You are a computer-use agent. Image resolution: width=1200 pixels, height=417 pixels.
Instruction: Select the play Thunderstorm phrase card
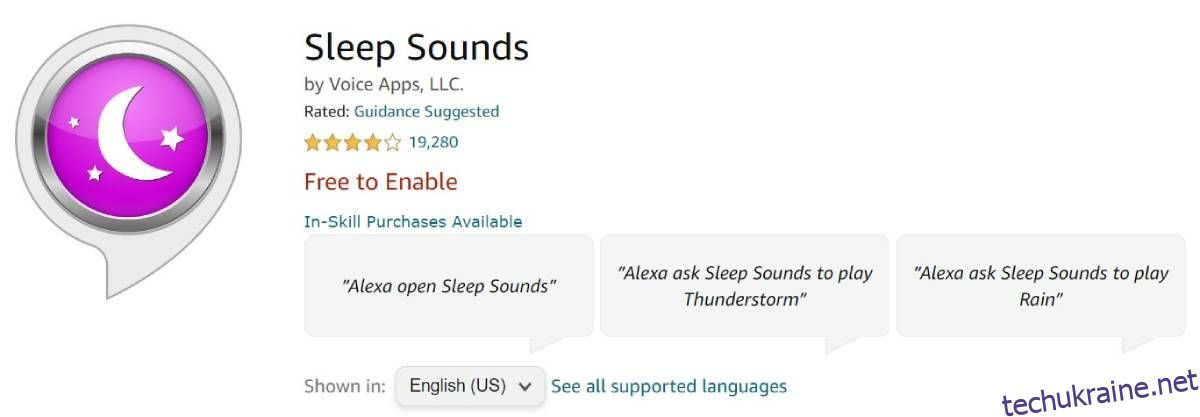tap(745, 286)
